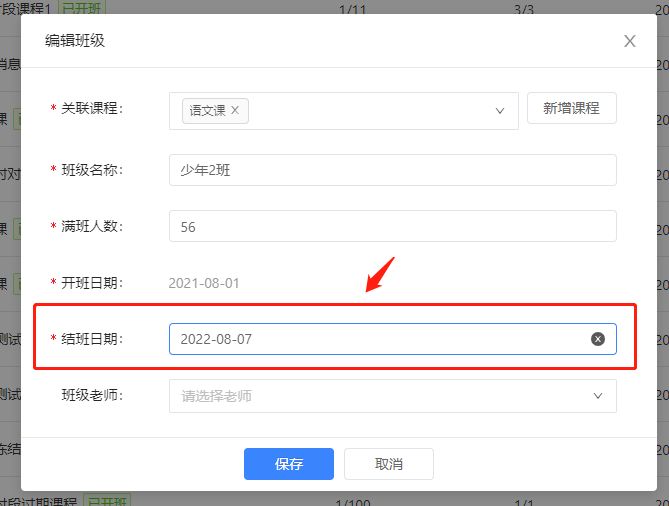Click the 结班日期 label text

[92, 339]
